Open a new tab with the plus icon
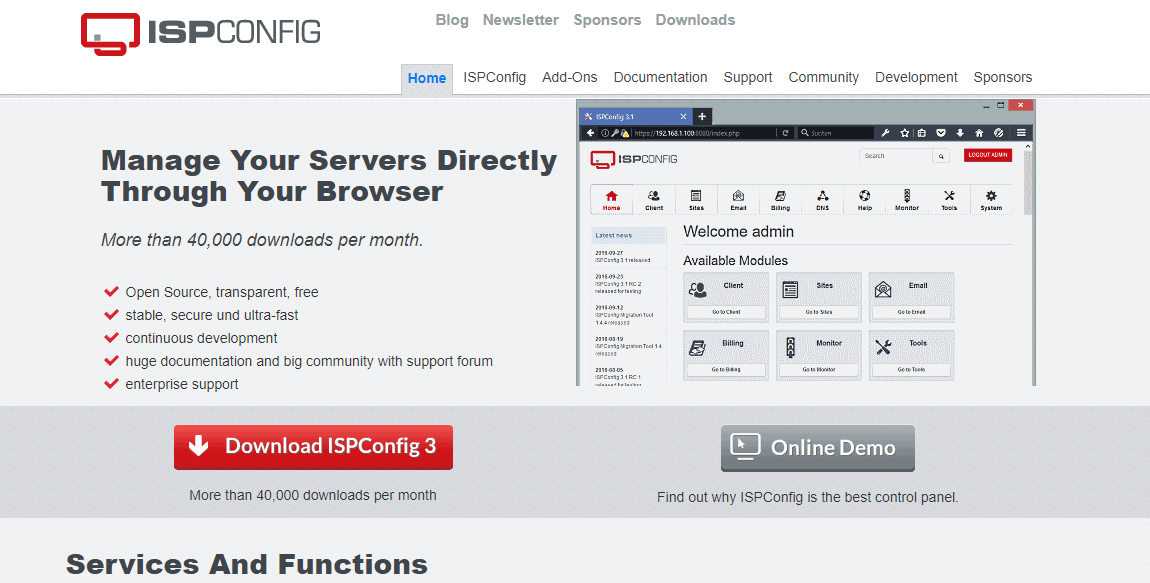 [702, 116]
